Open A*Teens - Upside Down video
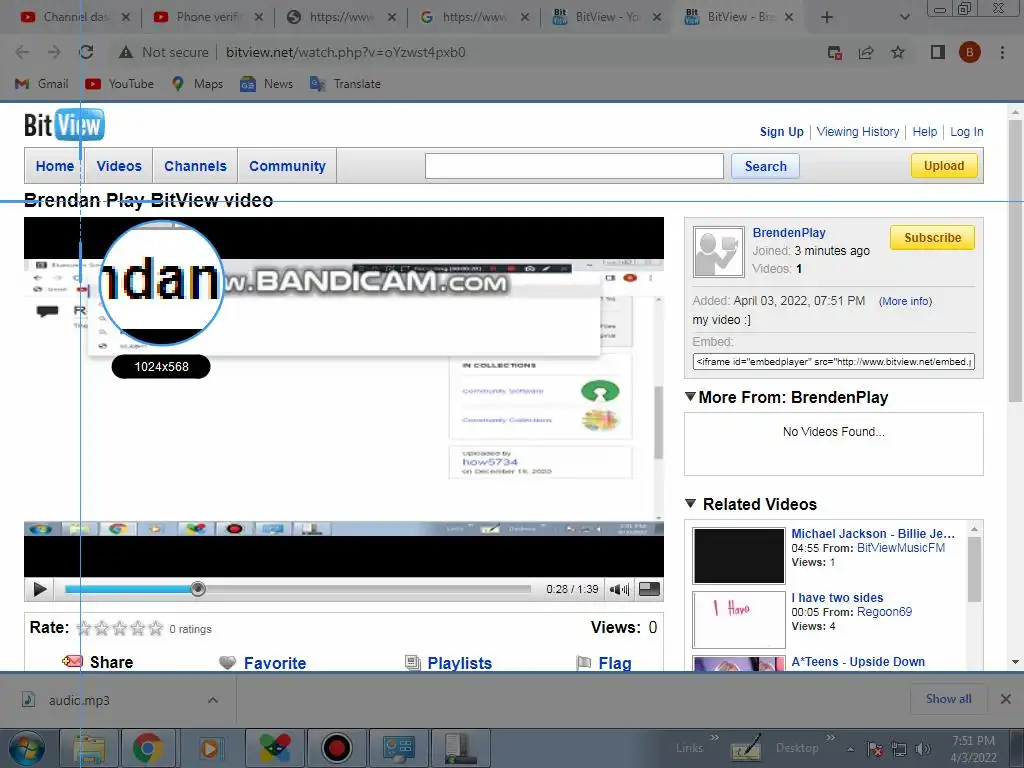1024x768 pixels. (x=857, y=662)
